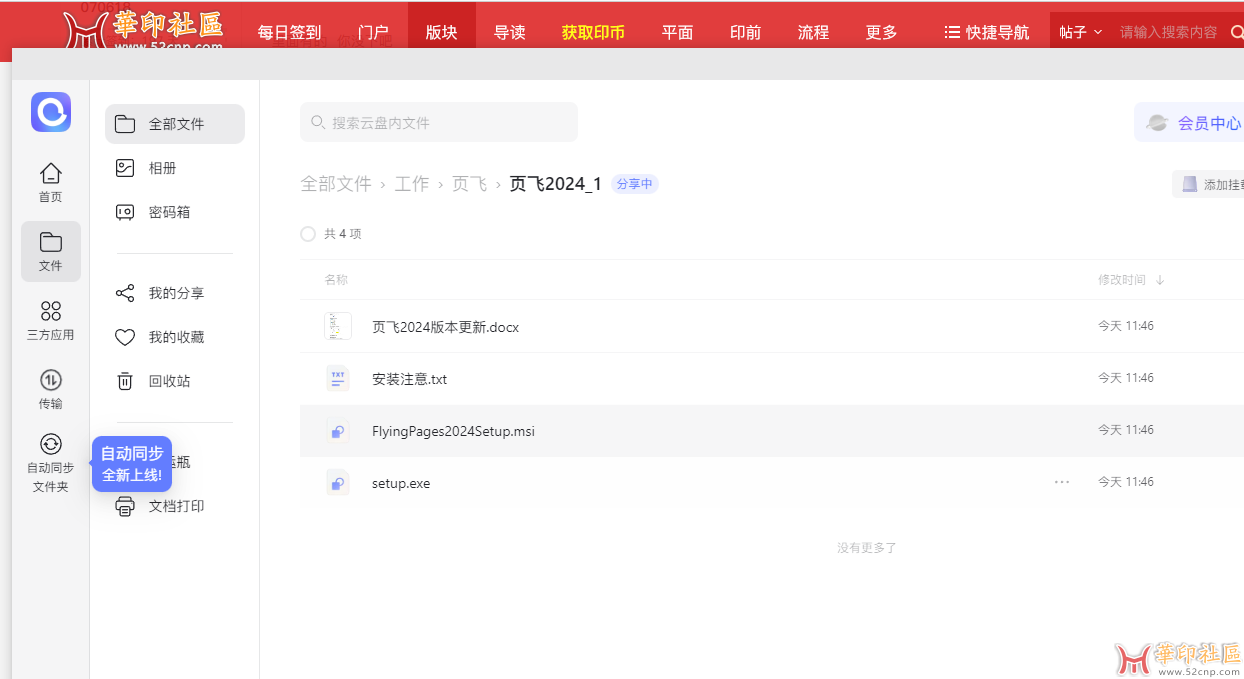1244x679 pixels.
Task: Click 每日签到 in site navigation
Action: click(289, 32)
